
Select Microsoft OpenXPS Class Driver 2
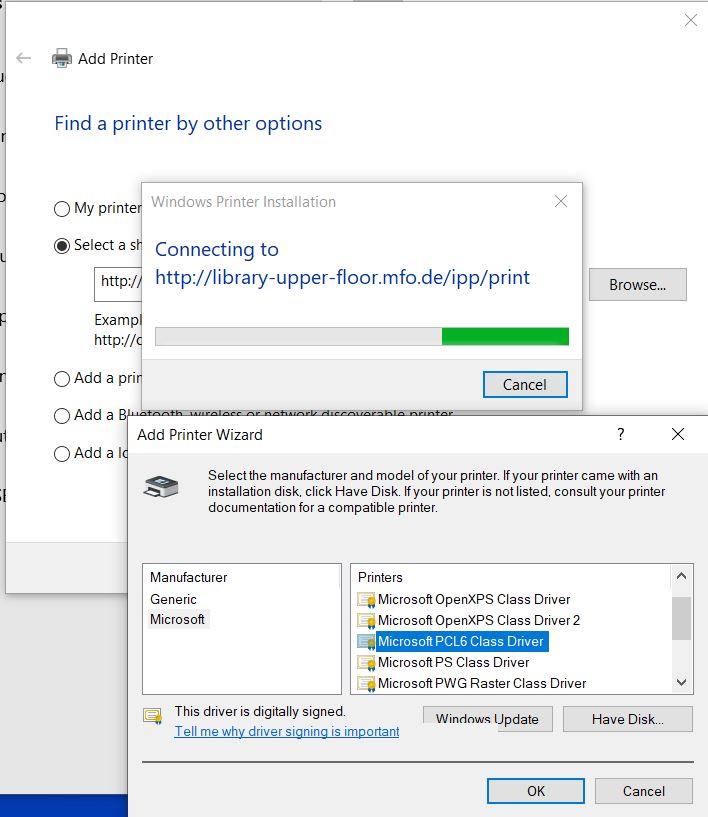tap(479, 621)
